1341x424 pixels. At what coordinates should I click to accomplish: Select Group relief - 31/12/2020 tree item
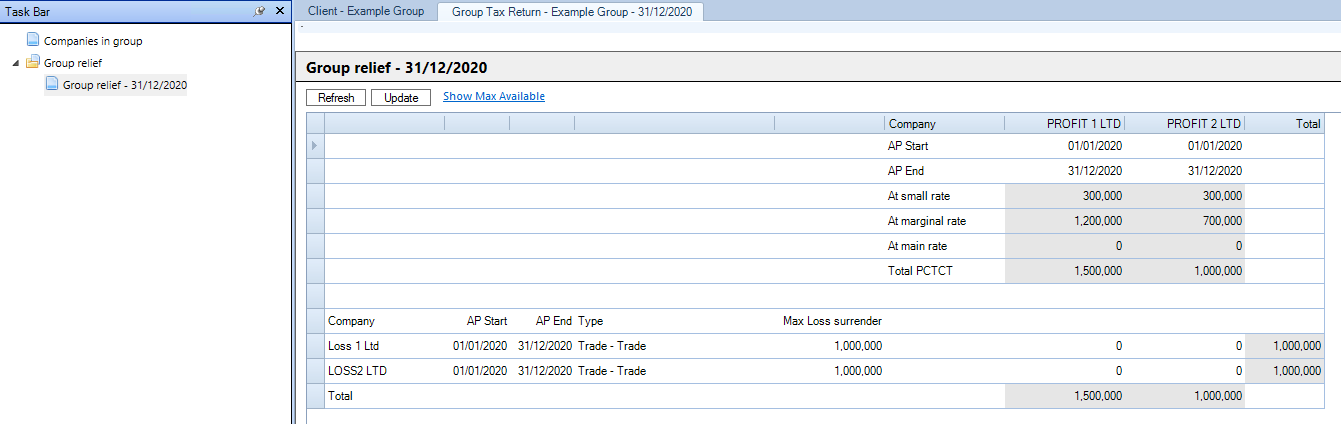click(x=125, y=85)
